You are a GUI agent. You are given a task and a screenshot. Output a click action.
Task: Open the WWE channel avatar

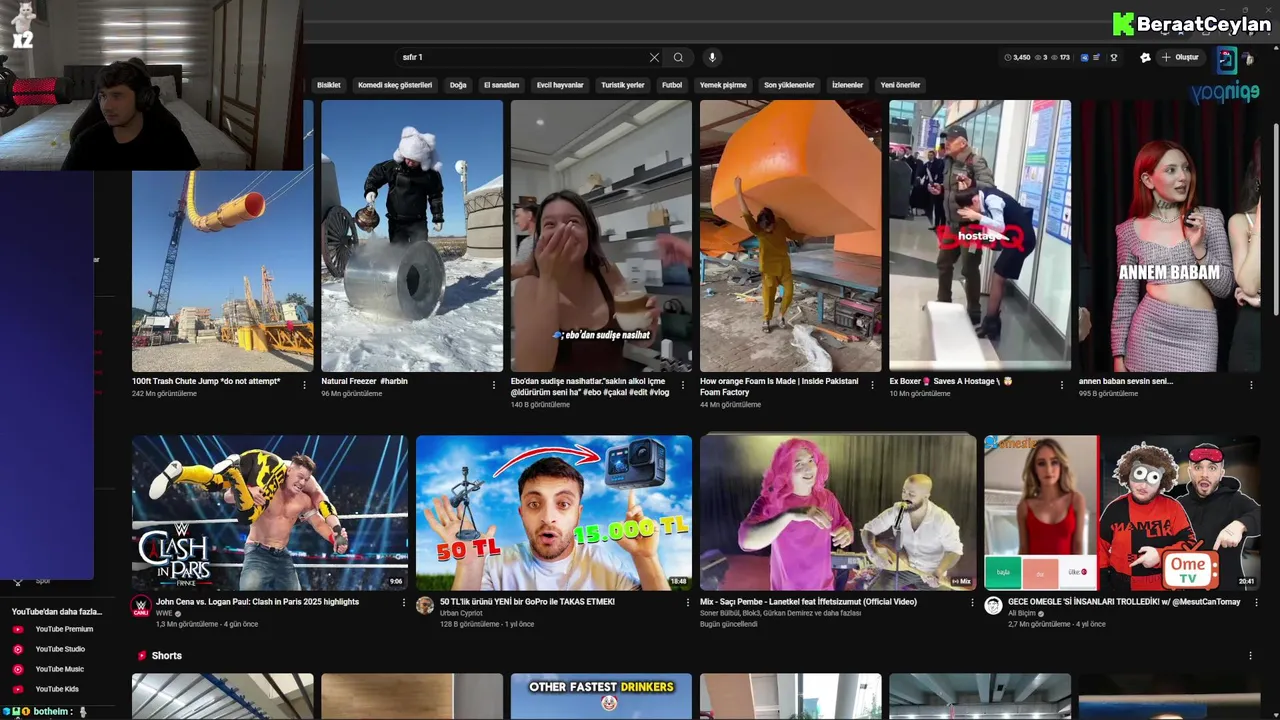click(x=141, y=606)
